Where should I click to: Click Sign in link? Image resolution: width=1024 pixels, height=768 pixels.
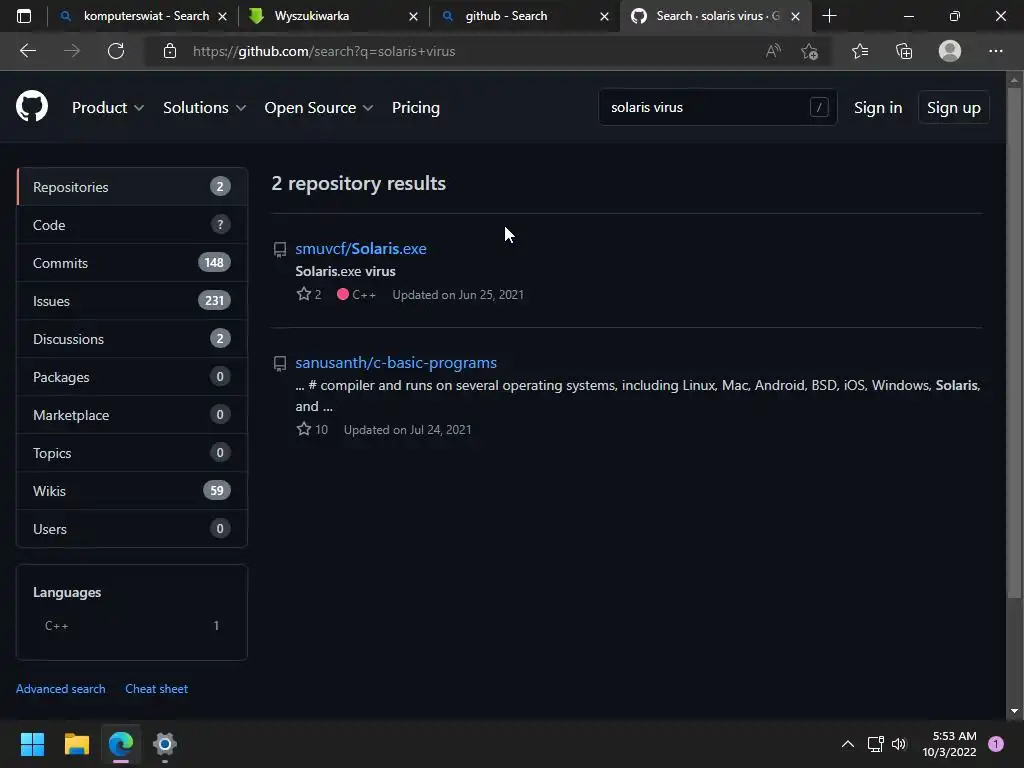point(878,108)
